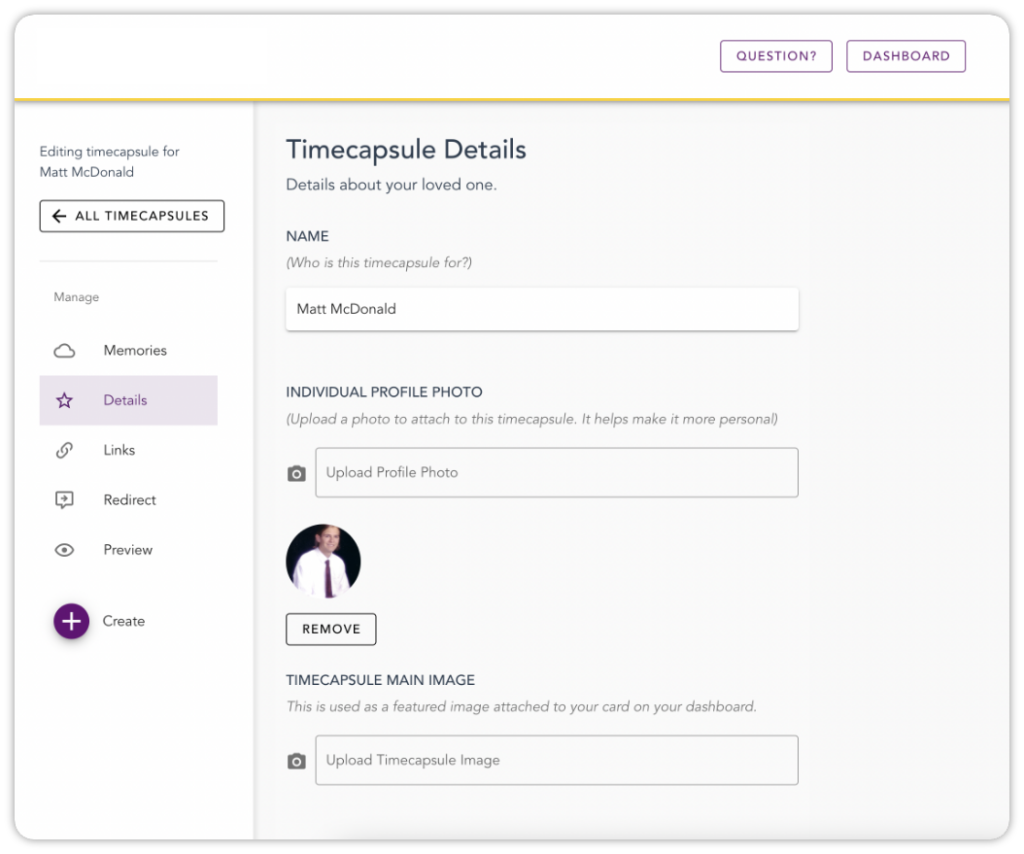Screen dimensions: 1024x854
Task: Click the camera icon for timecapsule image upload
Action: coord(297,760)
